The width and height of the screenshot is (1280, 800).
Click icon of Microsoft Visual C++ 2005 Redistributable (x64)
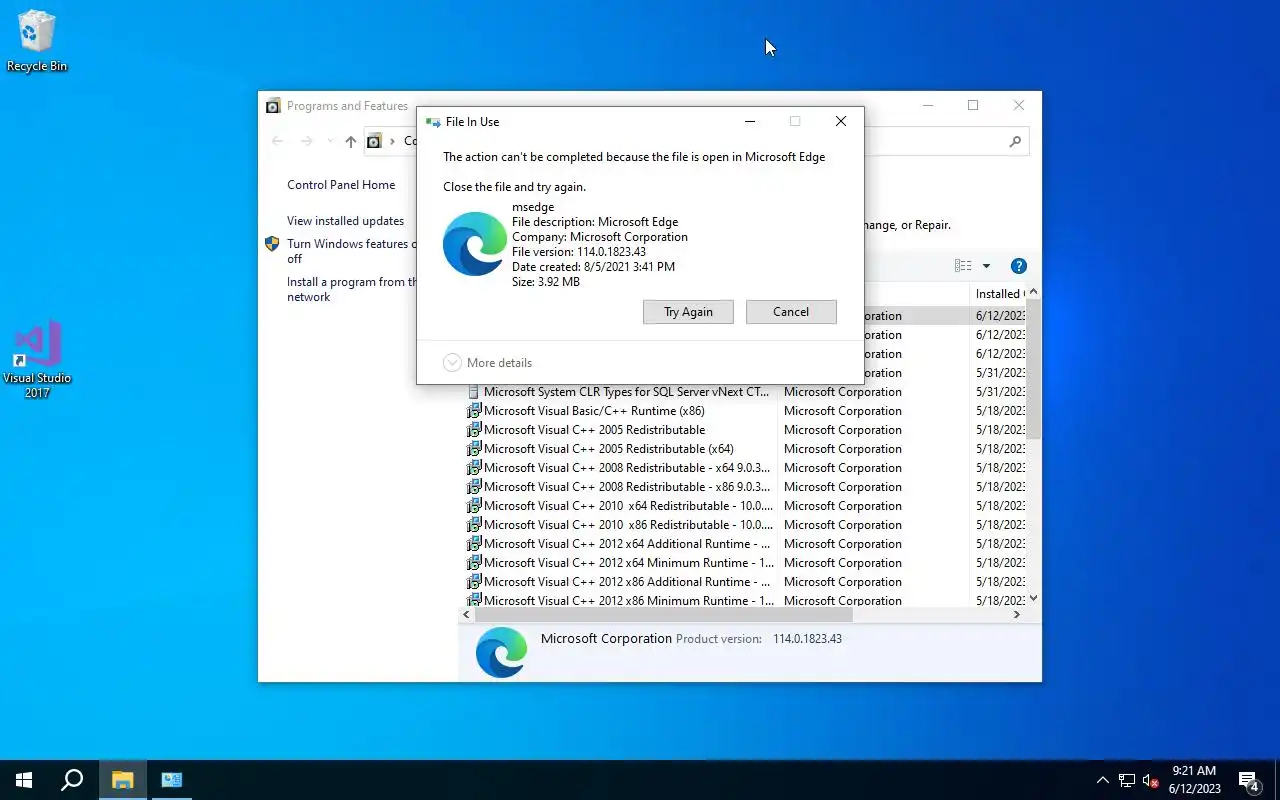click(x=474, y=449)
